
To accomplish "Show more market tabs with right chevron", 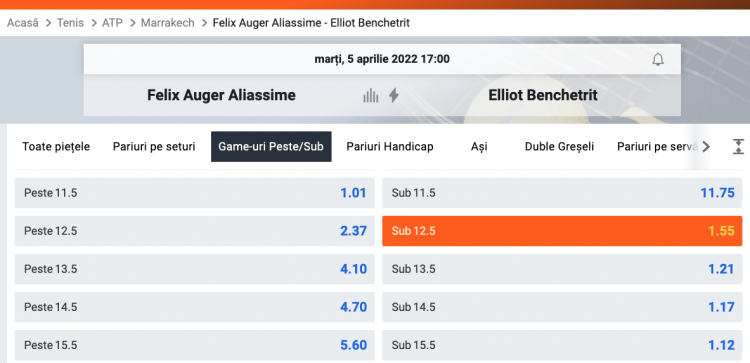I will click(706, 146).
